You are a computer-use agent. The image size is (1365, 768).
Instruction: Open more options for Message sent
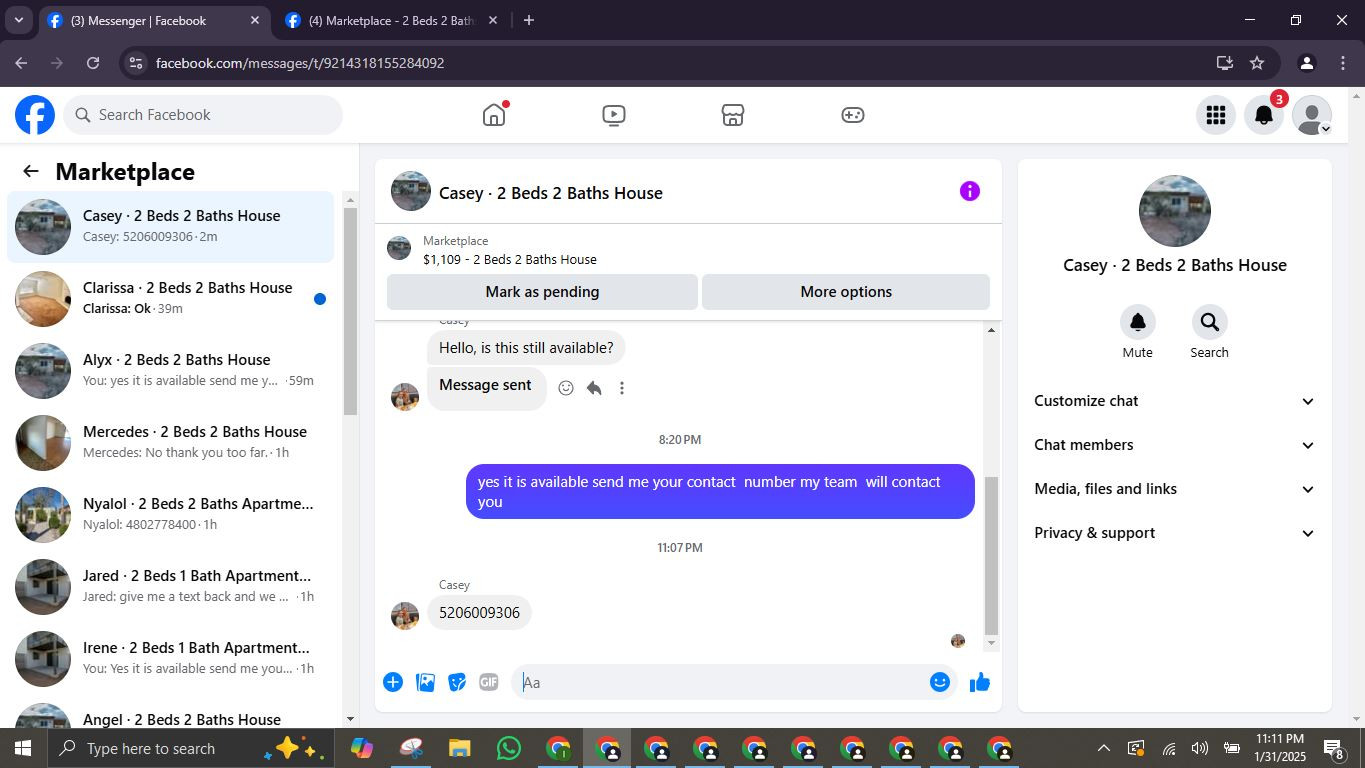[x=622, y=388]
